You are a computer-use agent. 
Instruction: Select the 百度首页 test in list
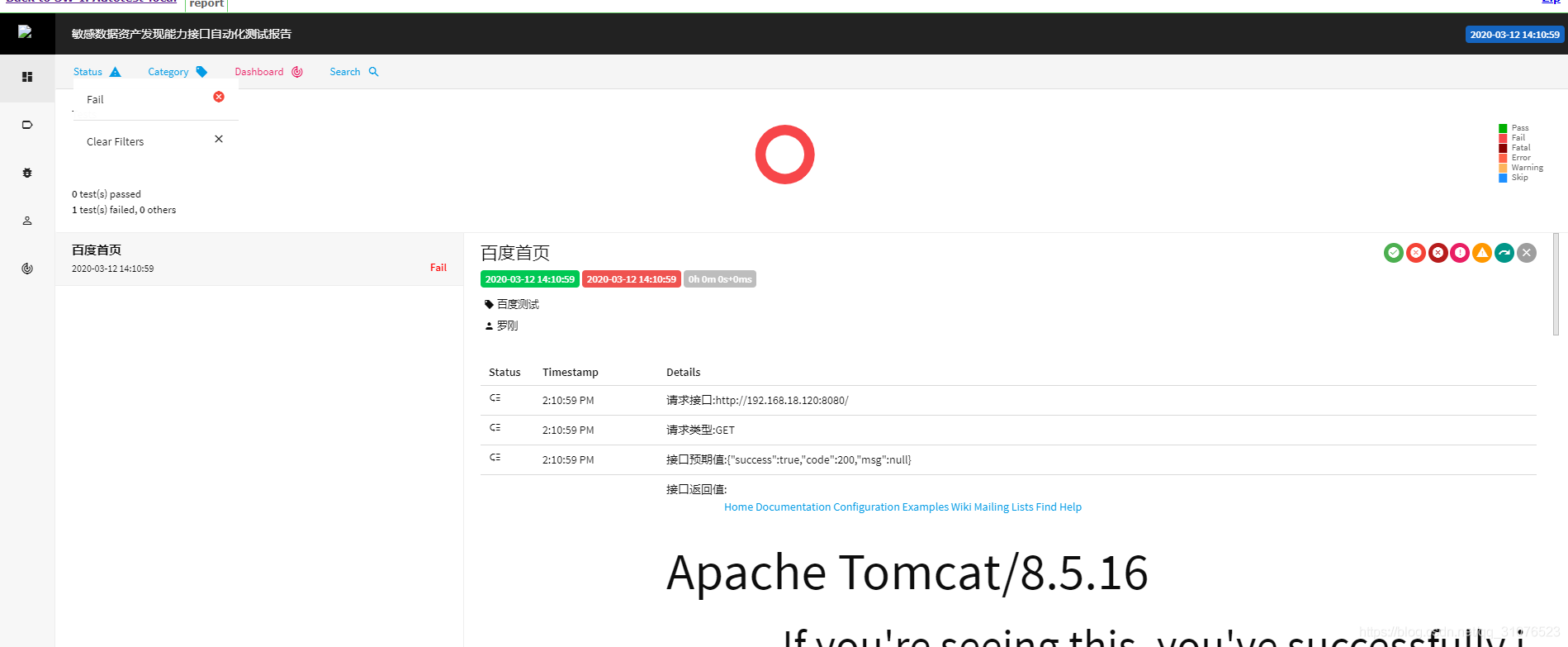[259, 259]
